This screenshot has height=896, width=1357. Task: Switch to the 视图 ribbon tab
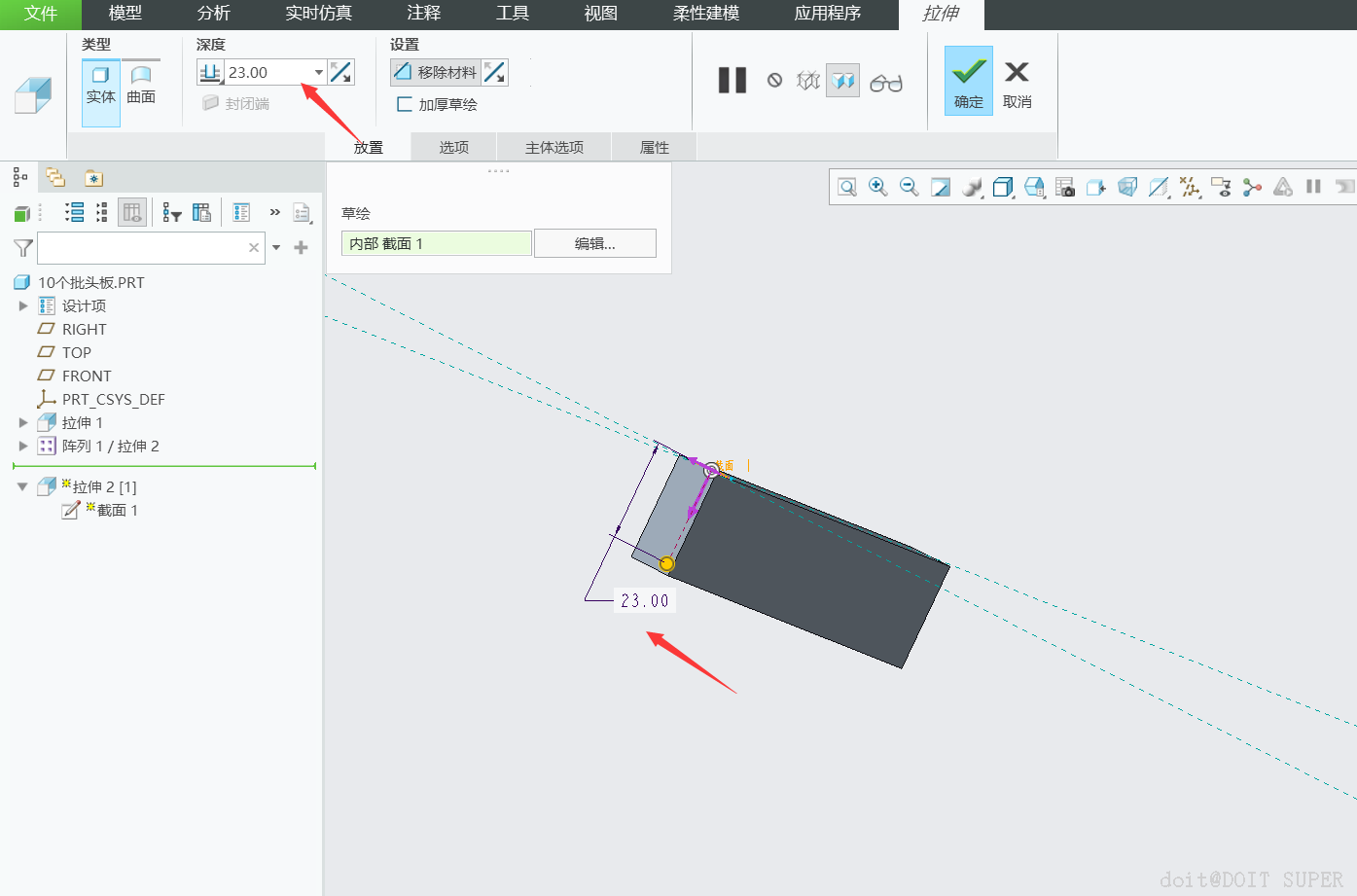point(601,14)
